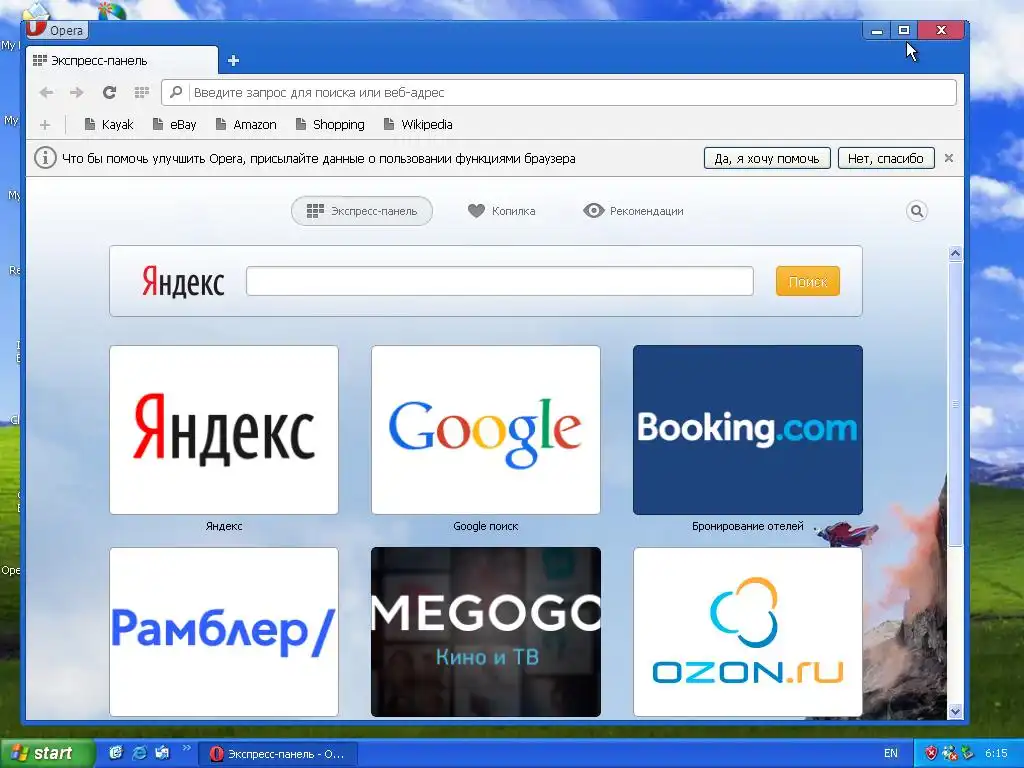Click the info icon in notification bar

(45, 158)
